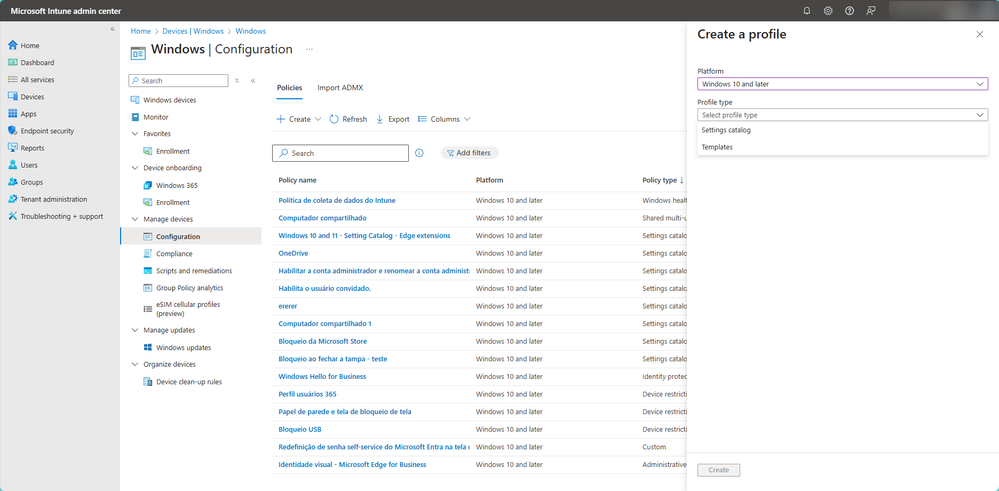Viewport: 999px width, 491px height.
Task: Click the resource menu Search box
Action: [178, 81]
